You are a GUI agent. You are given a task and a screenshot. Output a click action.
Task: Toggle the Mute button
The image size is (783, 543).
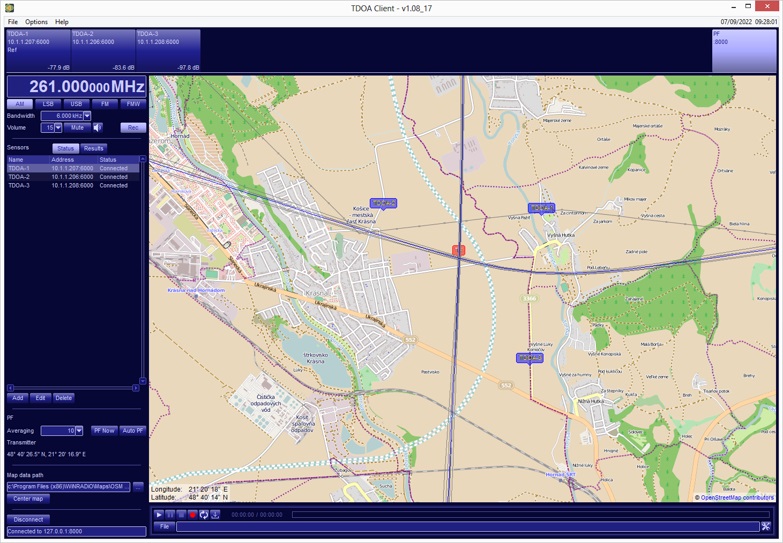[x=77, y=128]
